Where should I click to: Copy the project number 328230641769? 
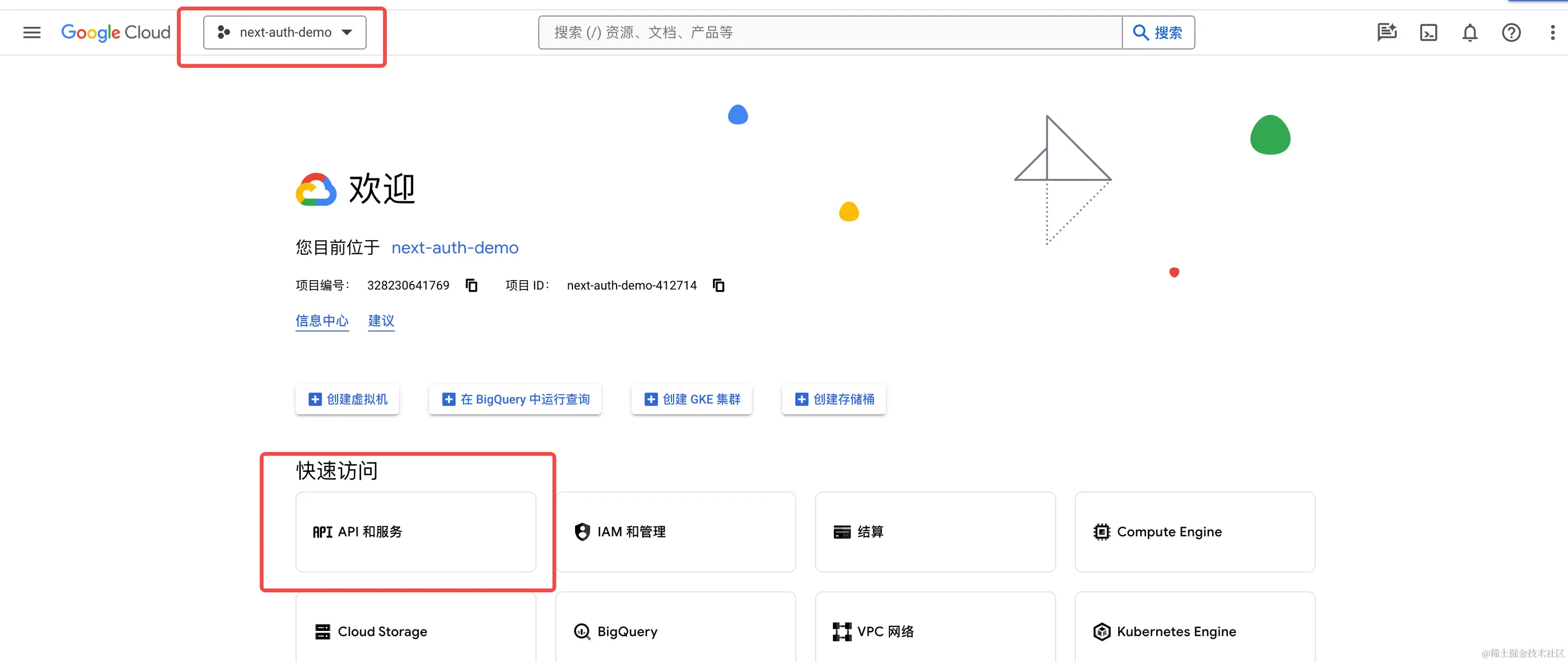point(471,285)
